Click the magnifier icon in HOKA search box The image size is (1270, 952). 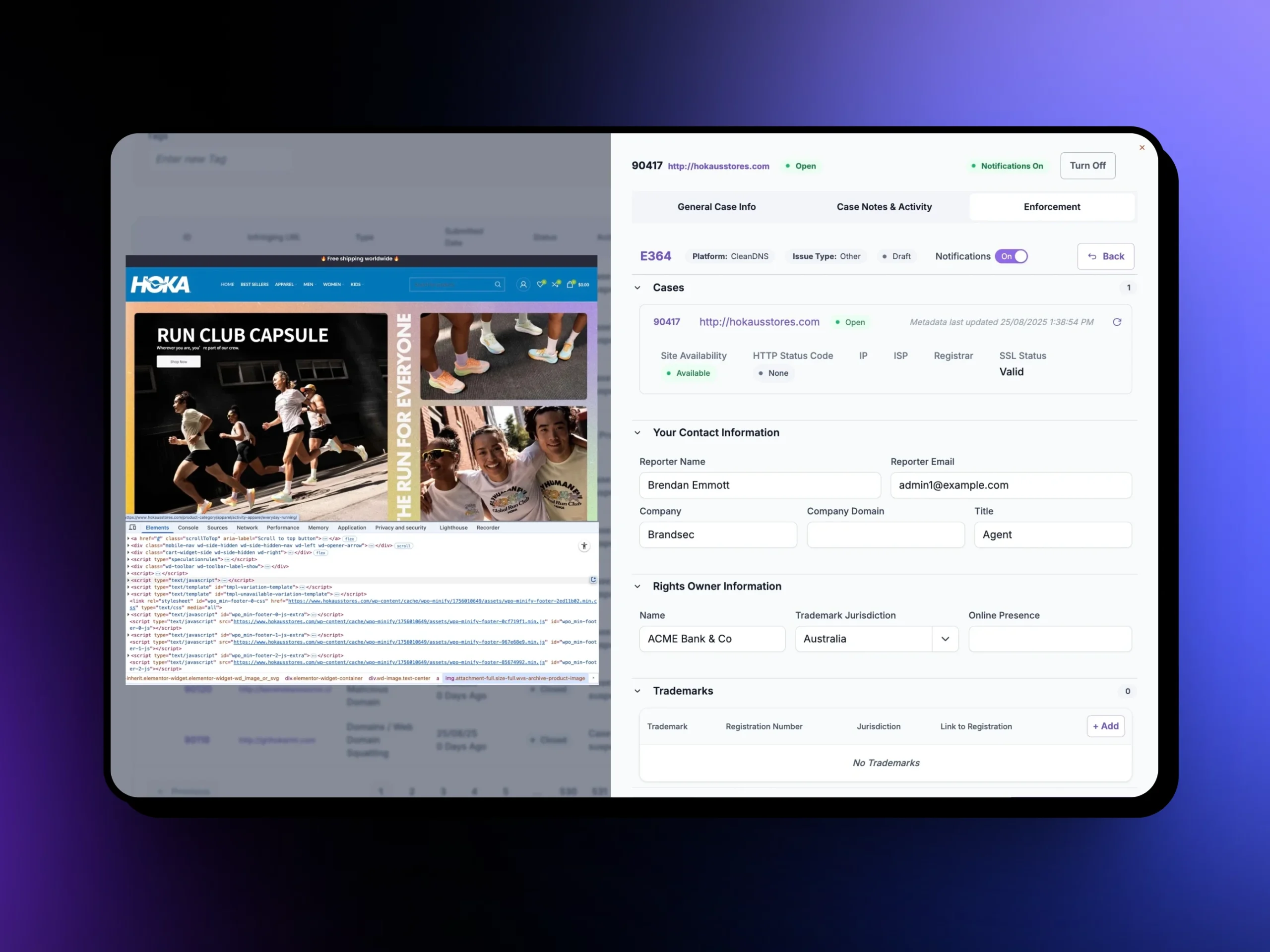tap(498, 284)
